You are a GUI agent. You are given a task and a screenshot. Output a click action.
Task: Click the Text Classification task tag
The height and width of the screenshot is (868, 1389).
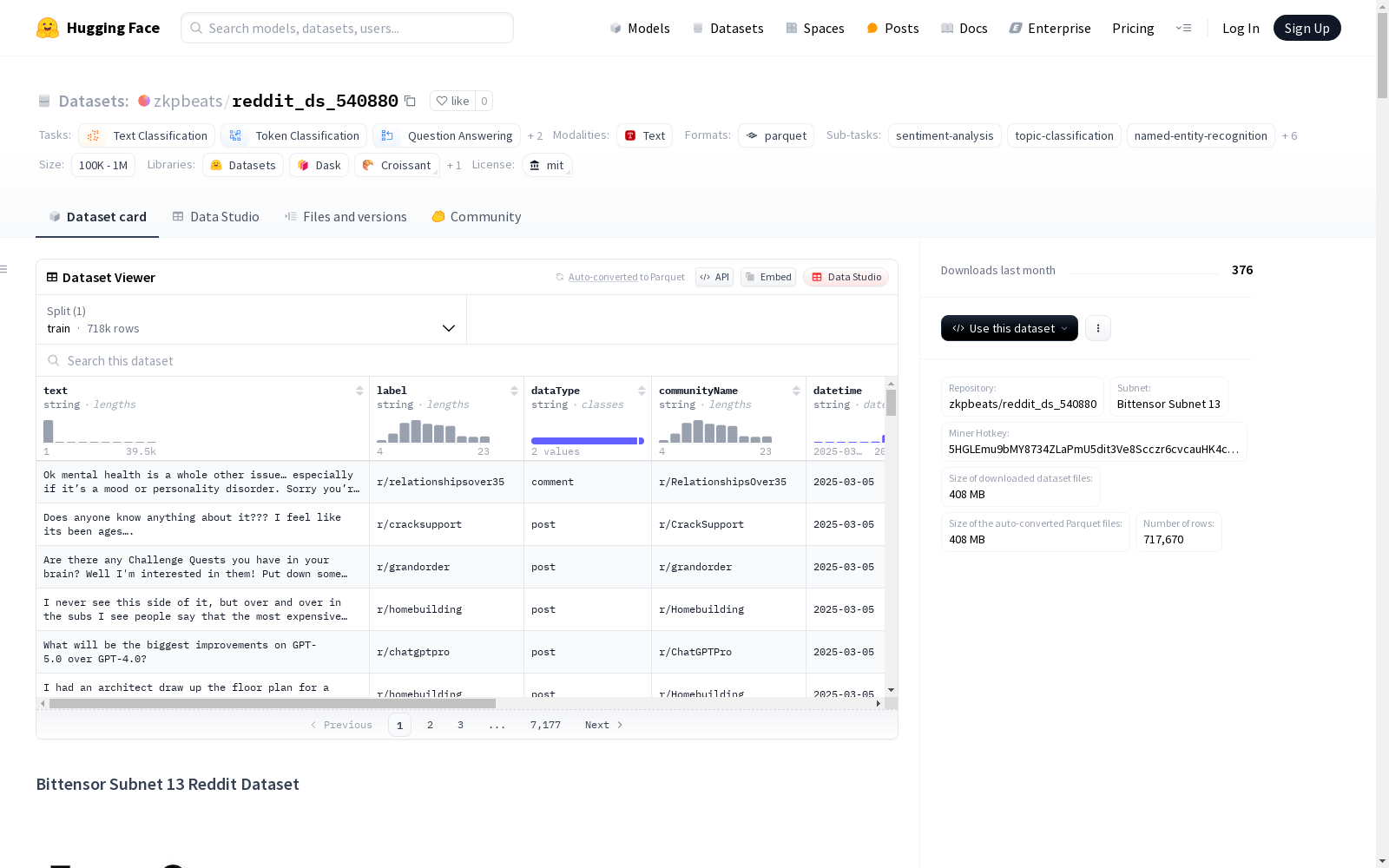(x=147, y=135)
